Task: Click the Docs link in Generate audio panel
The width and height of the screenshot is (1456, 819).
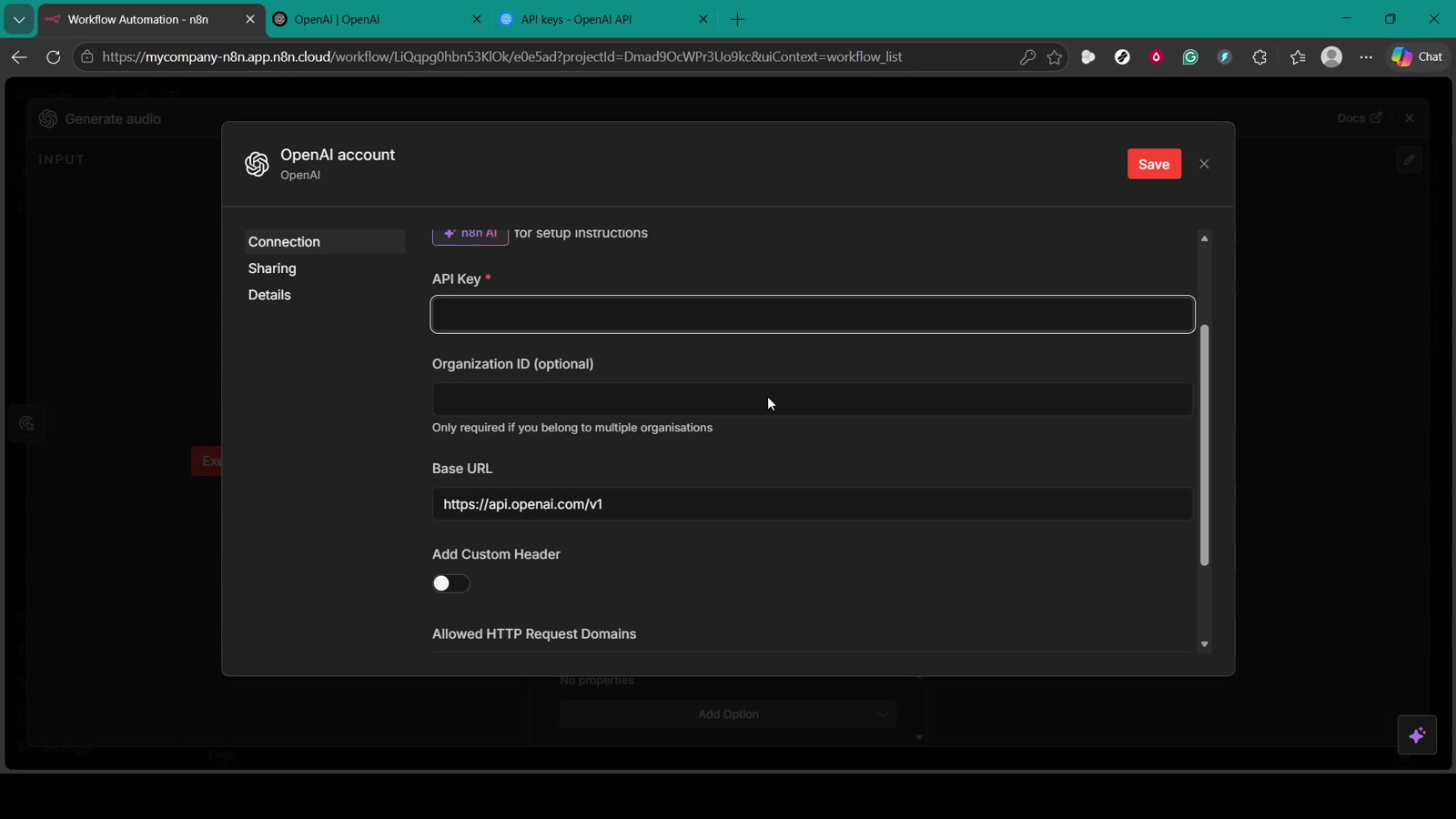Action: pos(1360,118)
